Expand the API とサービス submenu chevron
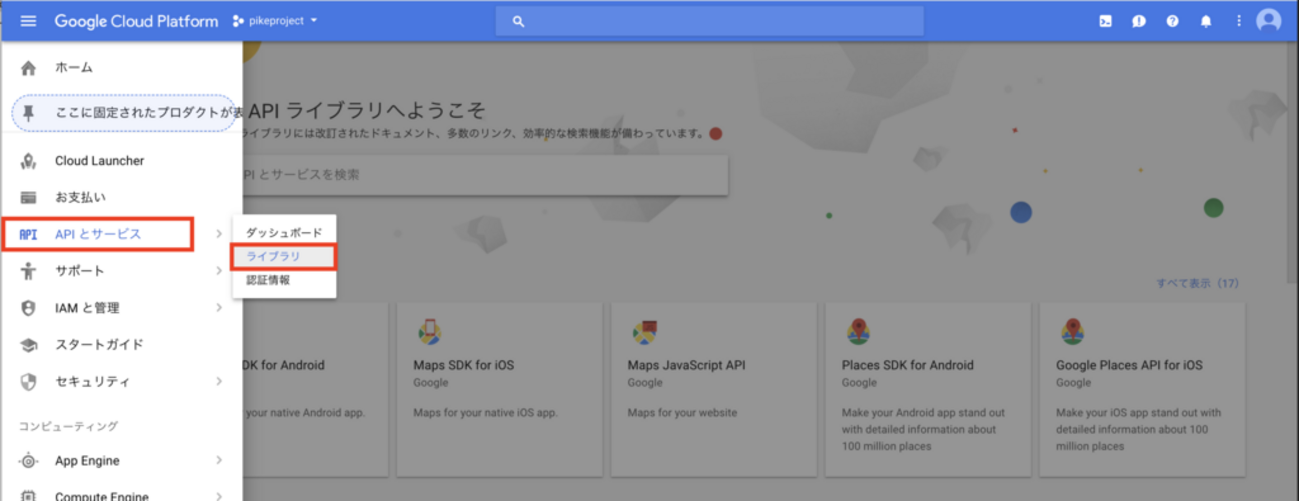Image resolution: width=1299 pixels, height=501 pixels. point(219,234)
